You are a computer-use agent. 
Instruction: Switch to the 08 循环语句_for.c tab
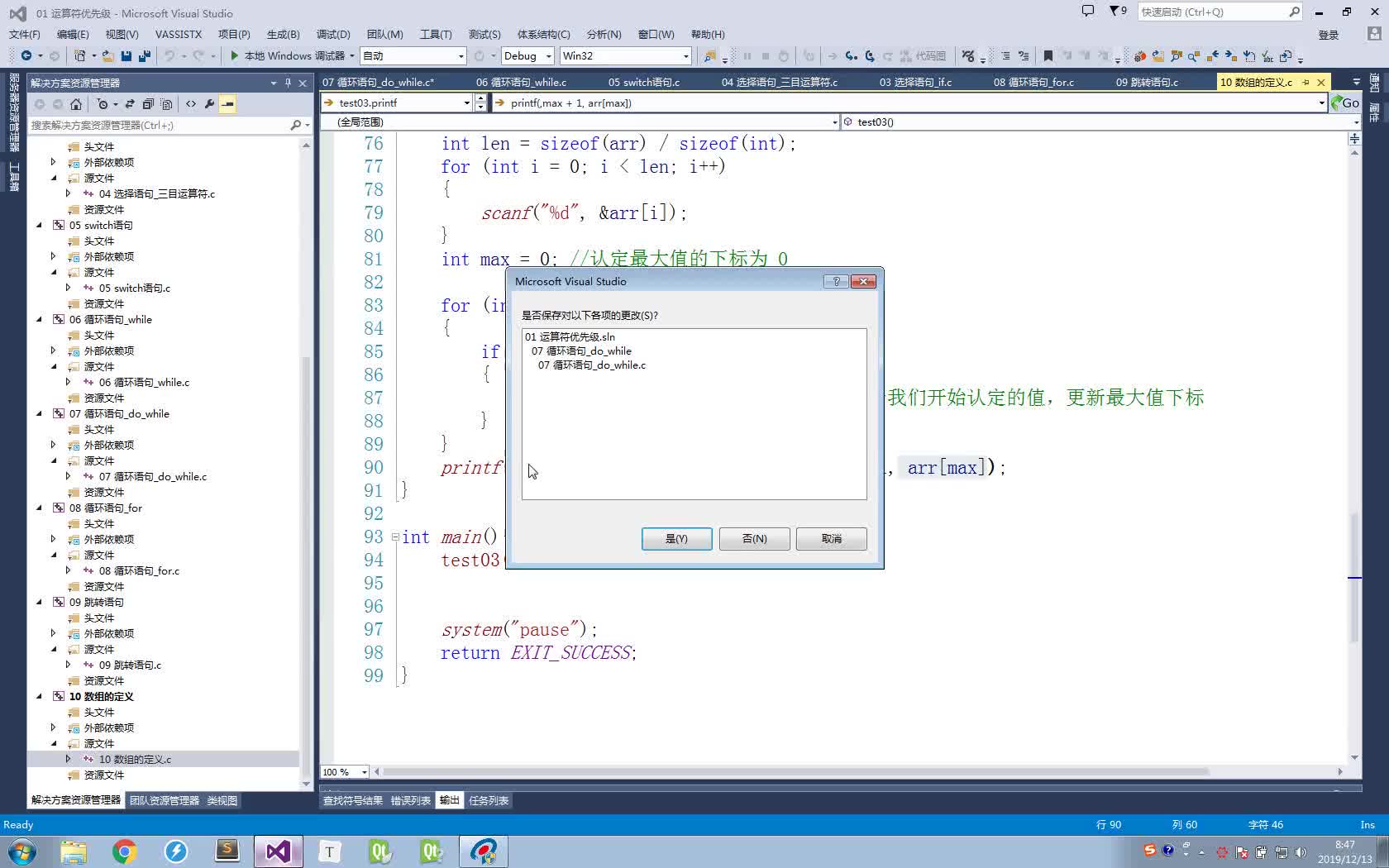(1033, 82)
